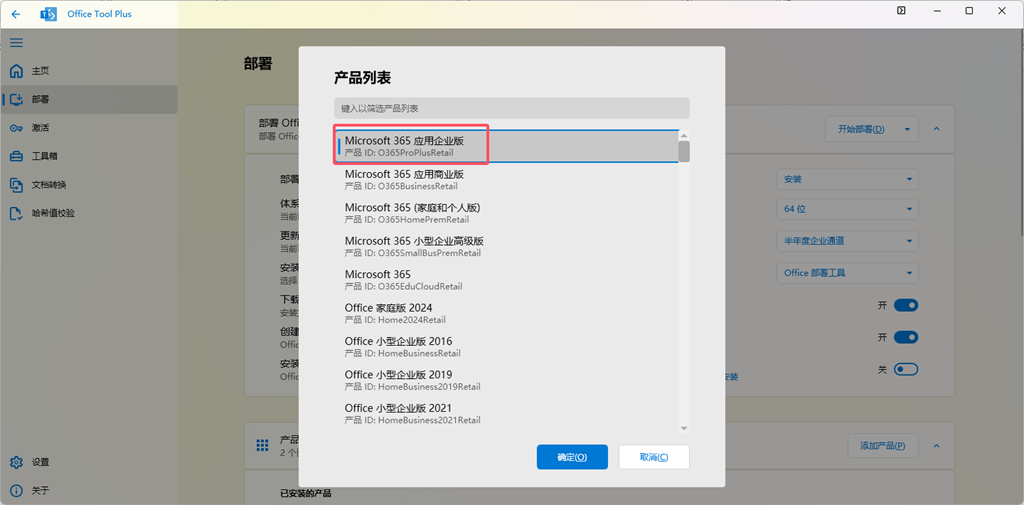Image resolution: width=1024 pixels, height=505 pixels.
Task: Click the key icon for activation
Action: tap(17, 128)
